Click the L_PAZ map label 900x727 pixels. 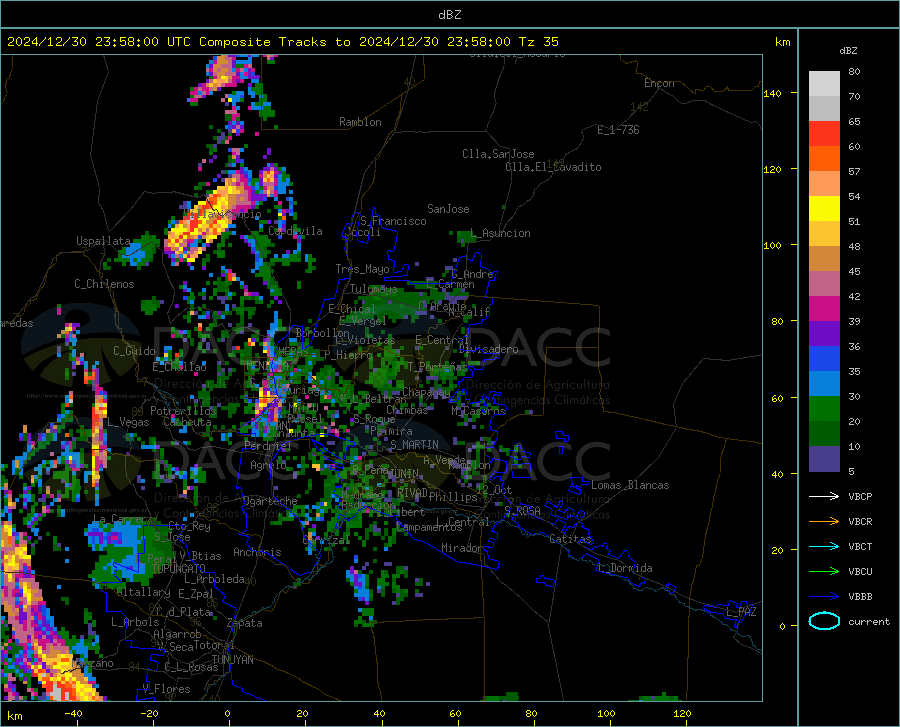tap(742, 612)
